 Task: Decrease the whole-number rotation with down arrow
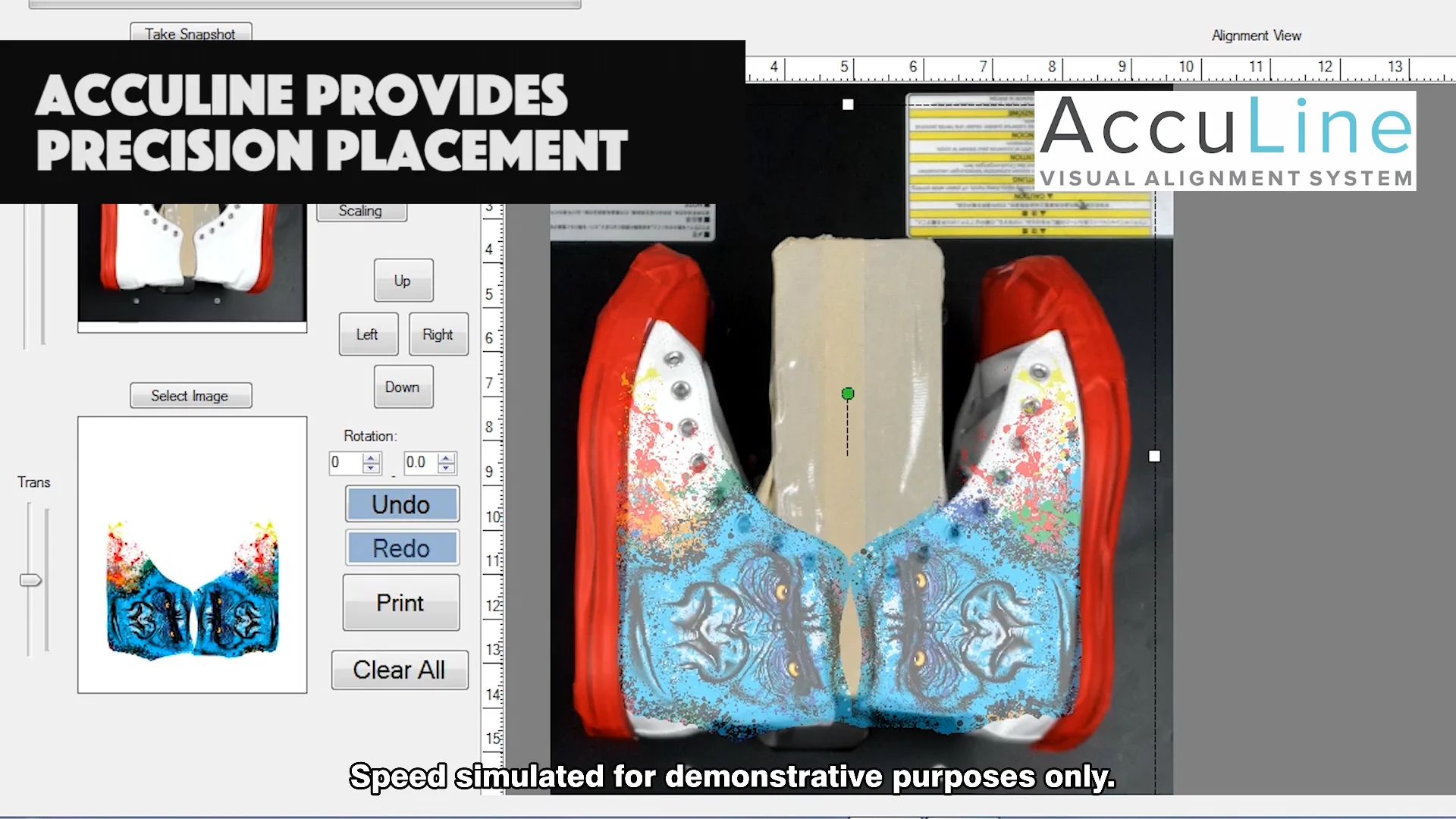(x=371, y=468)
